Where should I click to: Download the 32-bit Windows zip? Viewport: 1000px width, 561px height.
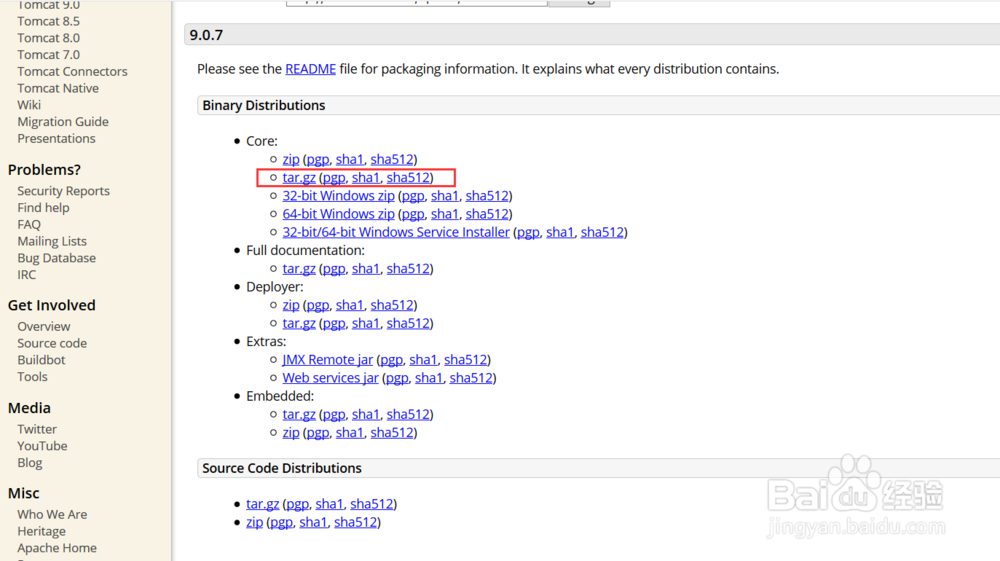(338, 196)
